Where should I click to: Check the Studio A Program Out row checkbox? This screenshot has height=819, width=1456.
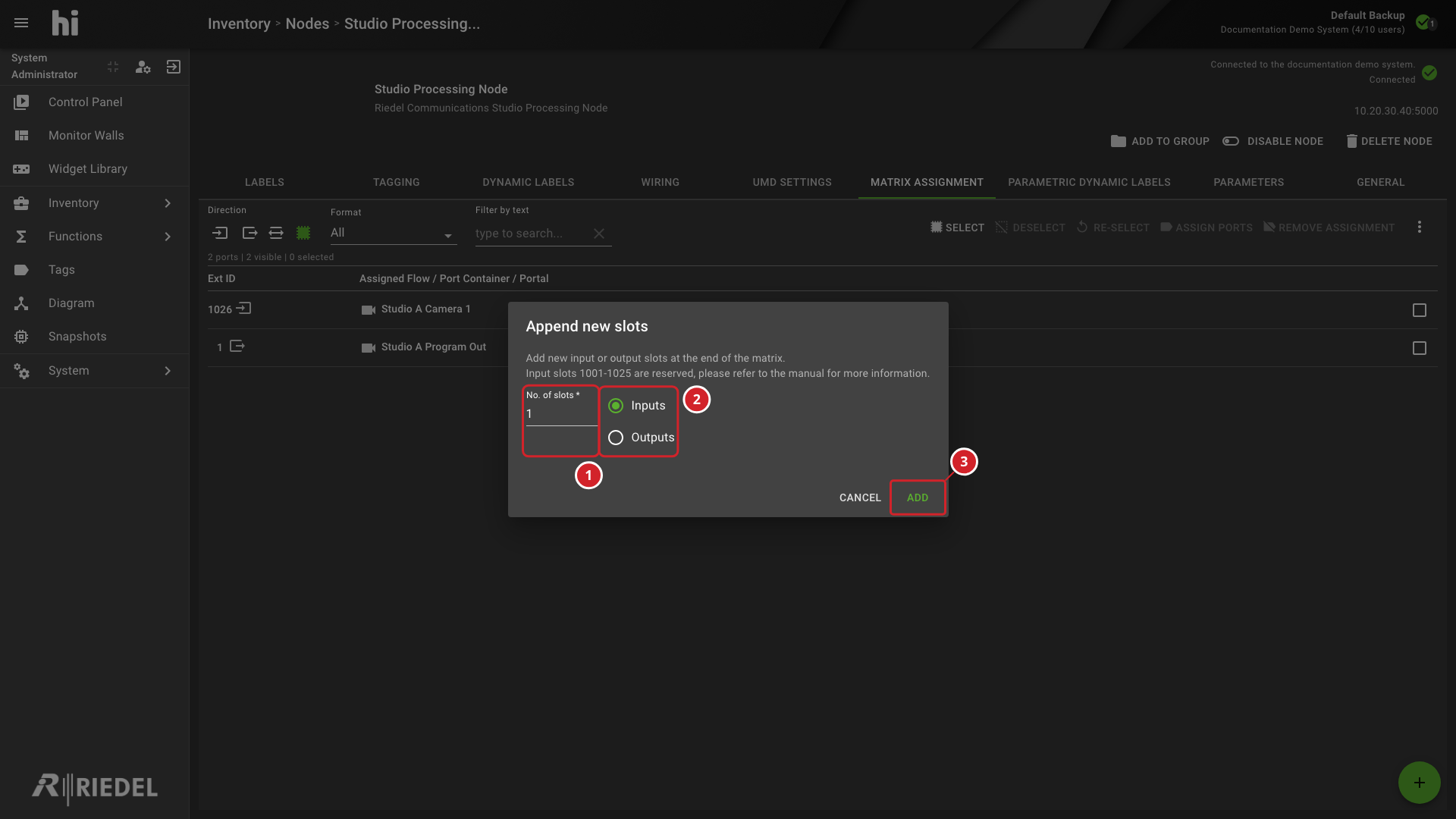[x=1420, y=348]
